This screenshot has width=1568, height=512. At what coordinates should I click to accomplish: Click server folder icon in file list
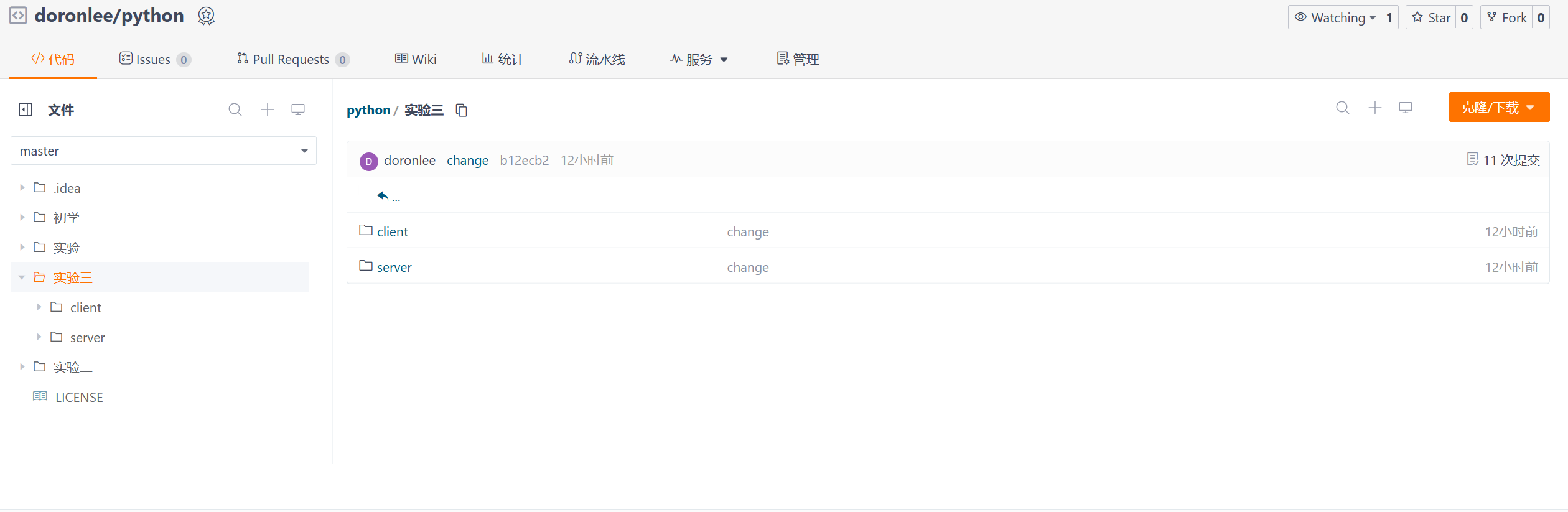(x=366, y=266)
